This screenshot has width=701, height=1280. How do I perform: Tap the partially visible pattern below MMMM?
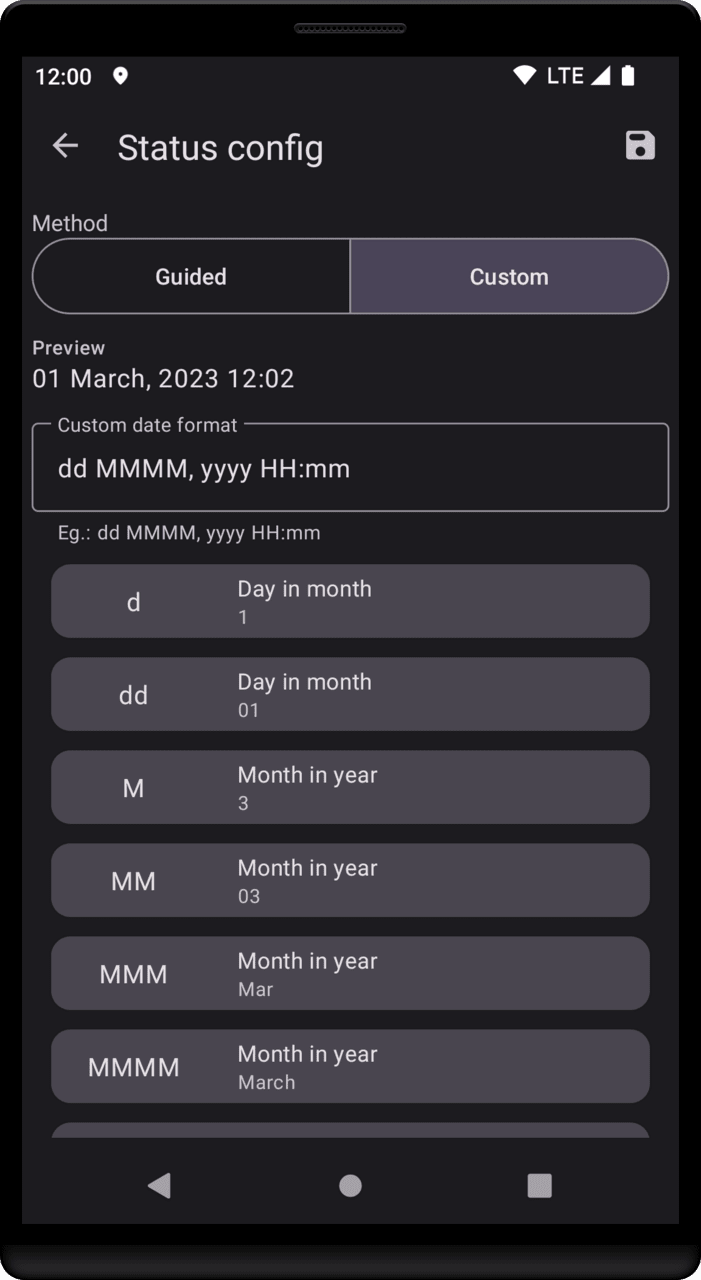click(x=350, y=1130)
